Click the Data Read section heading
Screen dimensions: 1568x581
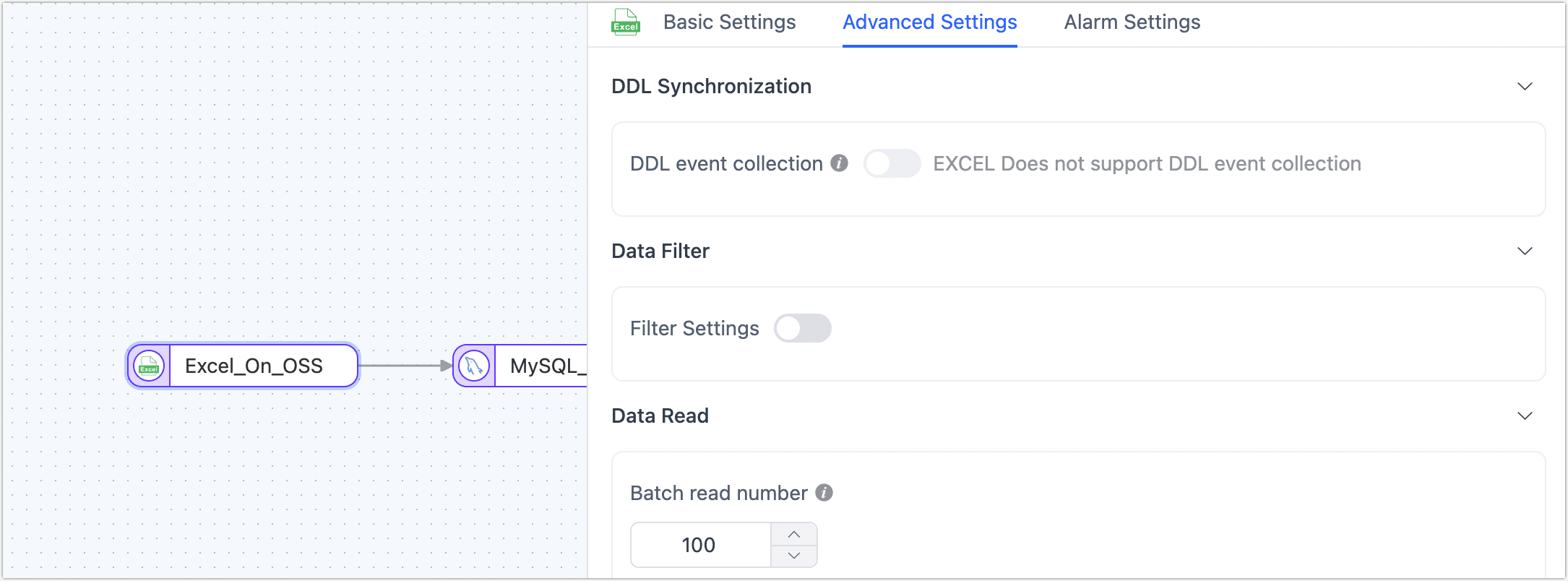[660, 416]
